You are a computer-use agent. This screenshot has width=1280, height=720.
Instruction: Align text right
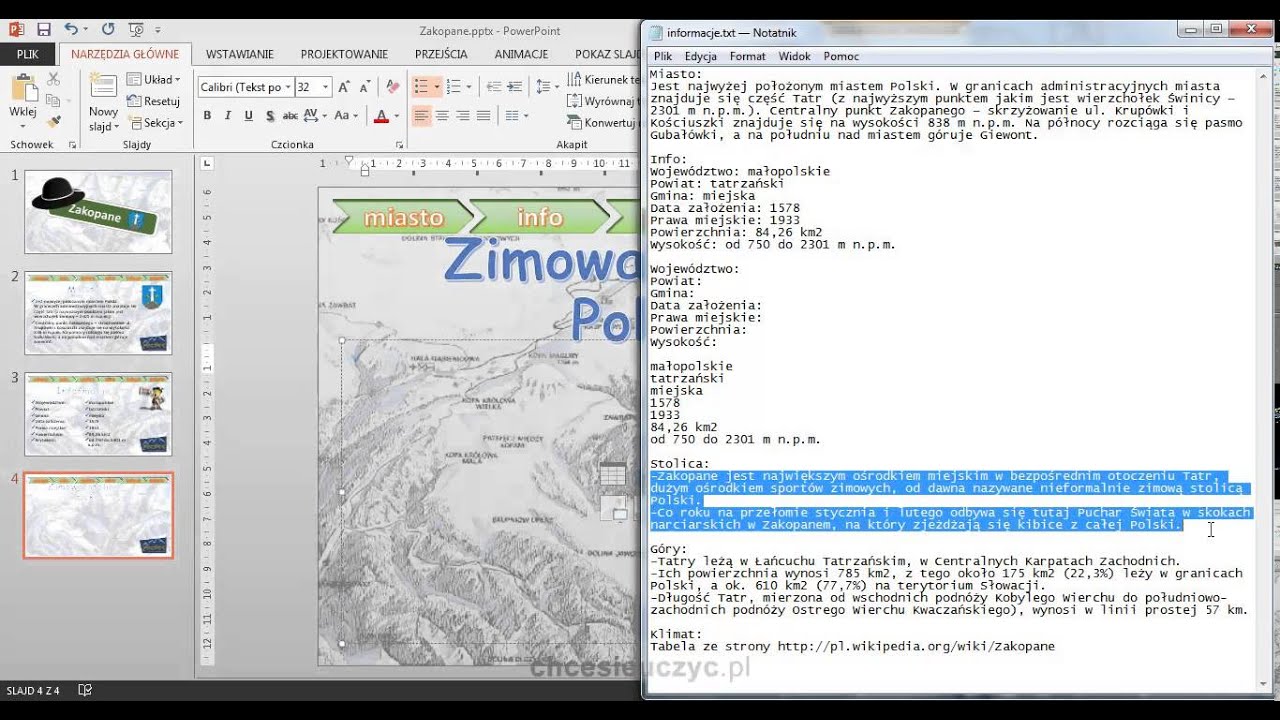pos(463,116)
